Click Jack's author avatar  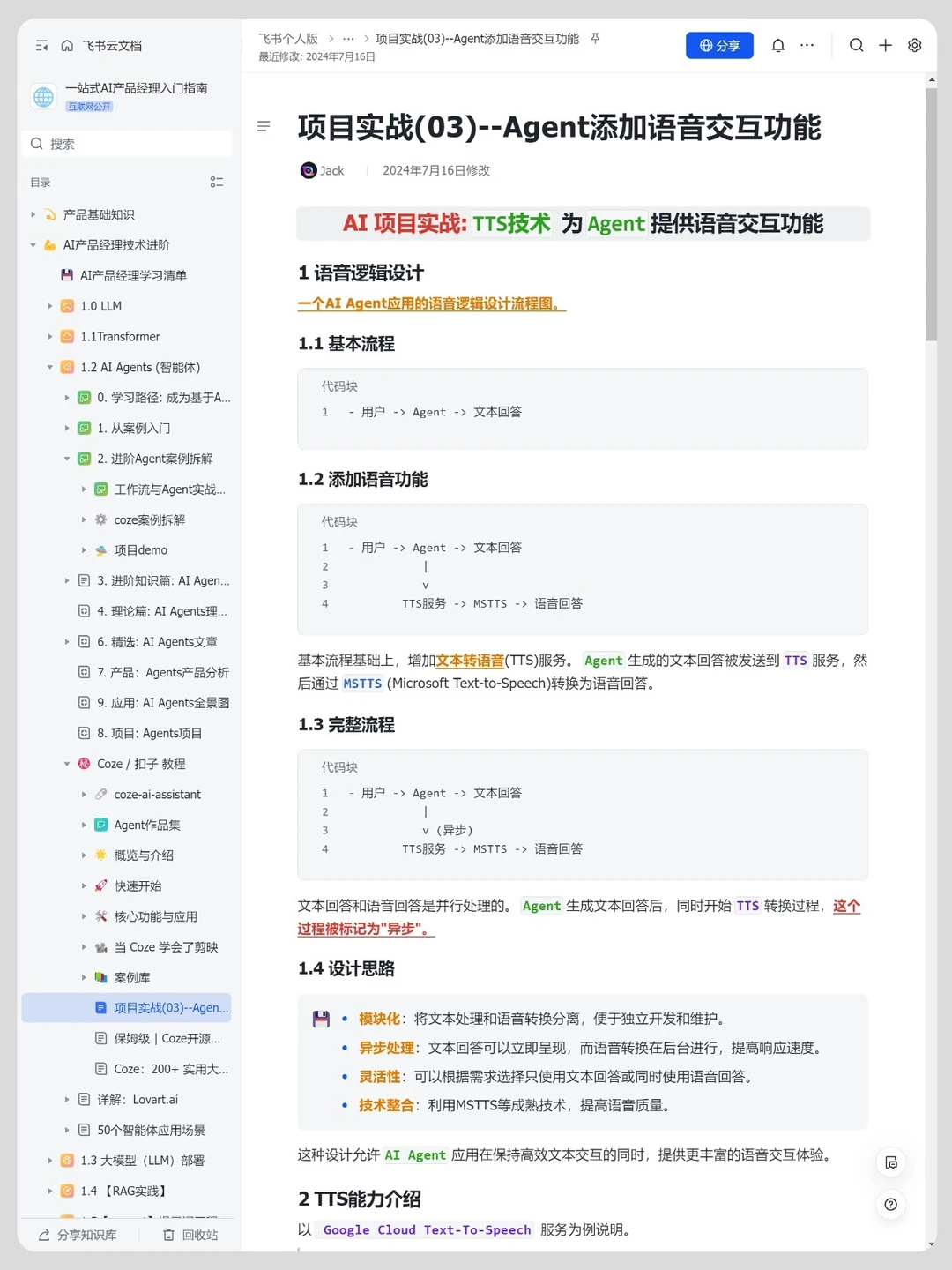(309, 171)
